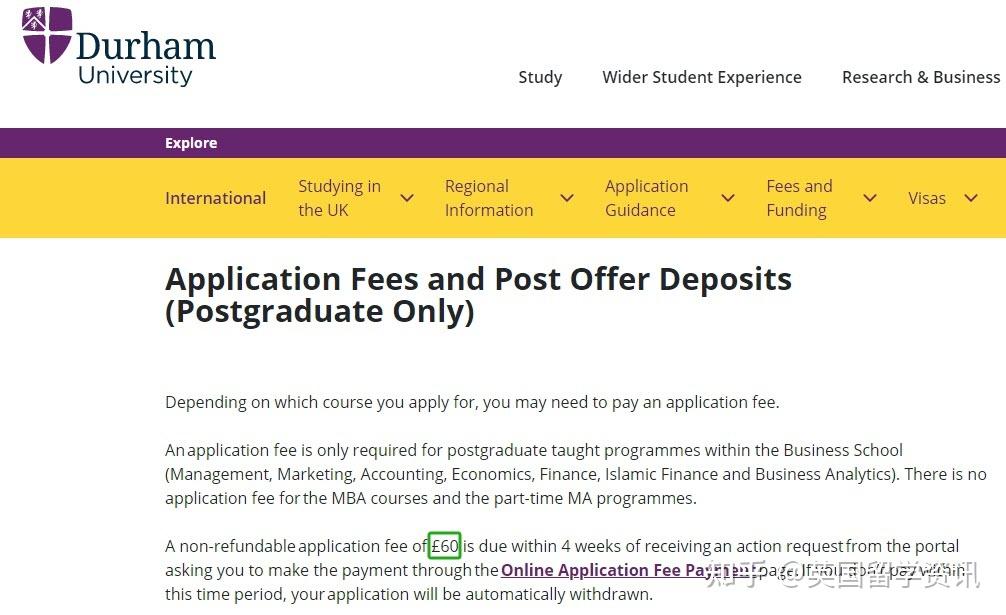Click the Visas nav link text
Viewport: 1006px width, 615px height.
point(926,198)
